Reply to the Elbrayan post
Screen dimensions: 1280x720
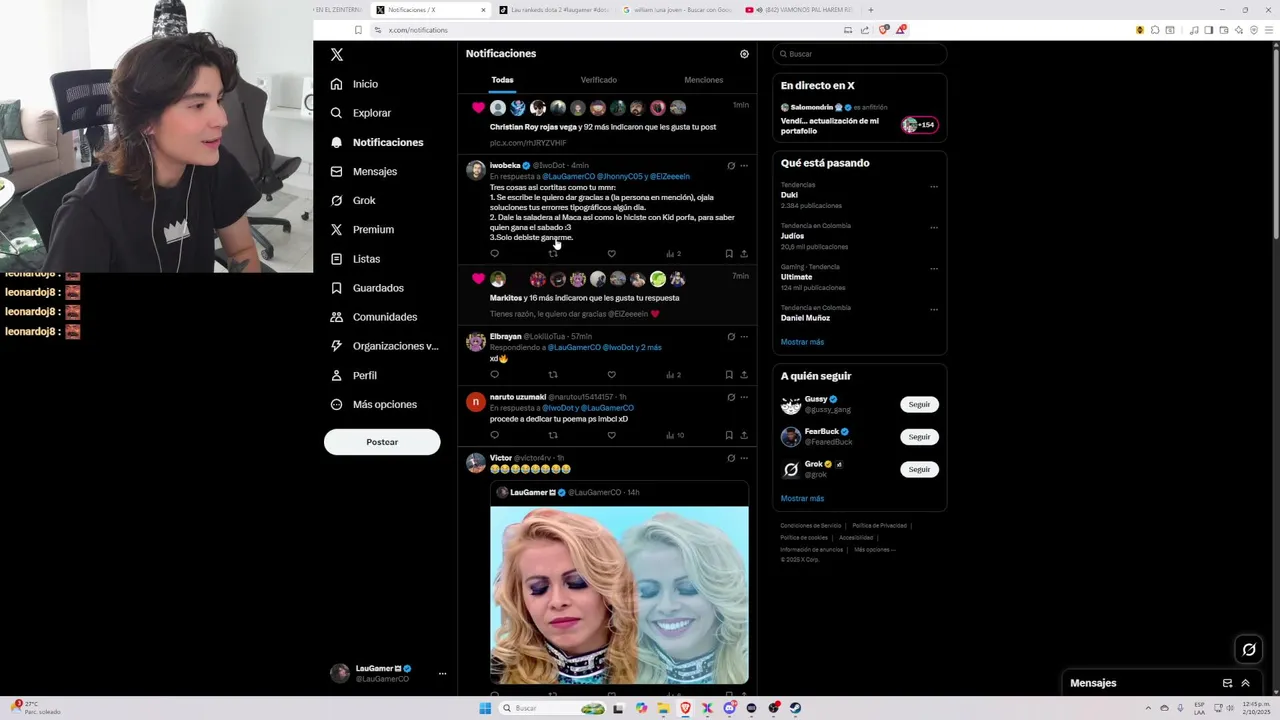(494, 375)
